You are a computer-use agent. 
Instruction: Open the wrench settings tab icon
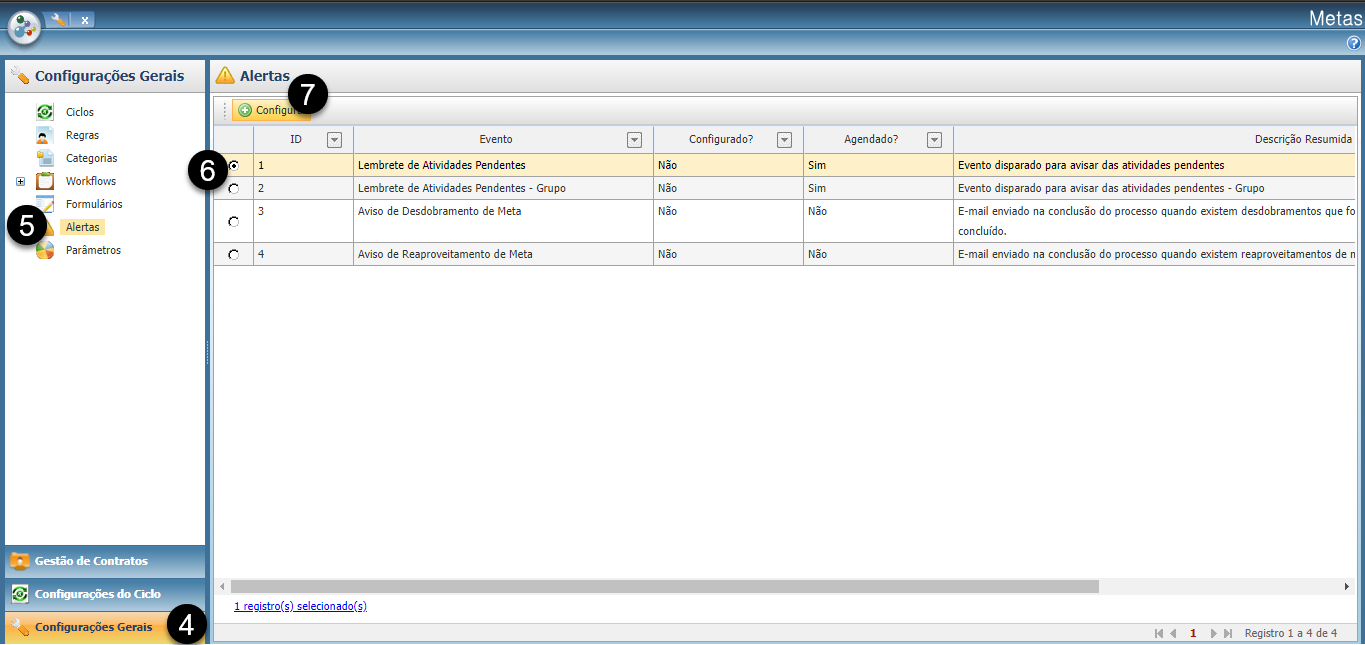point(58,19)
